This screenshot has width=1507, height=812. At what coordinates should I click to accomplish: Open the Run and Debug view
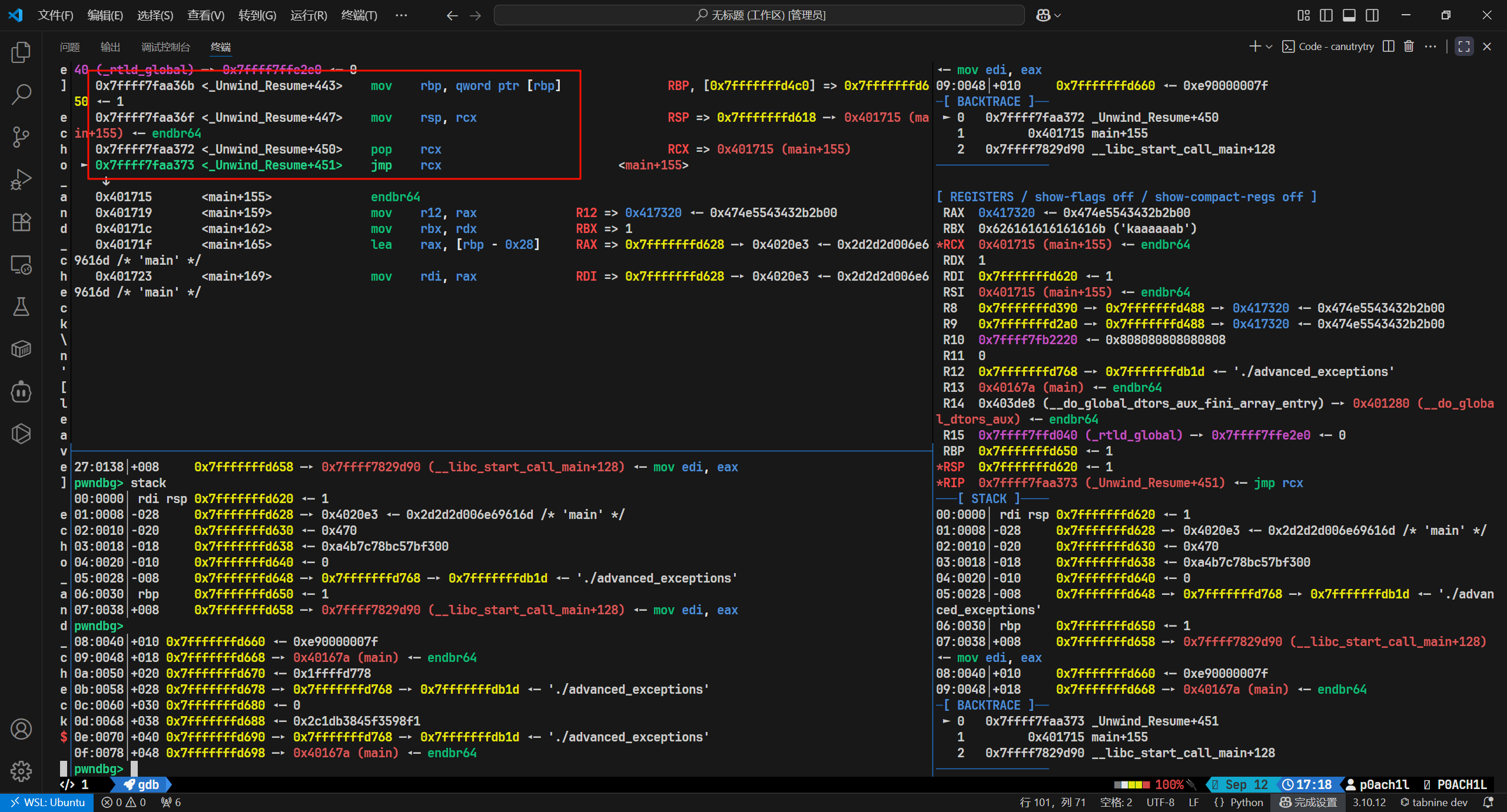pyautogui.click(x=21, y=179)
